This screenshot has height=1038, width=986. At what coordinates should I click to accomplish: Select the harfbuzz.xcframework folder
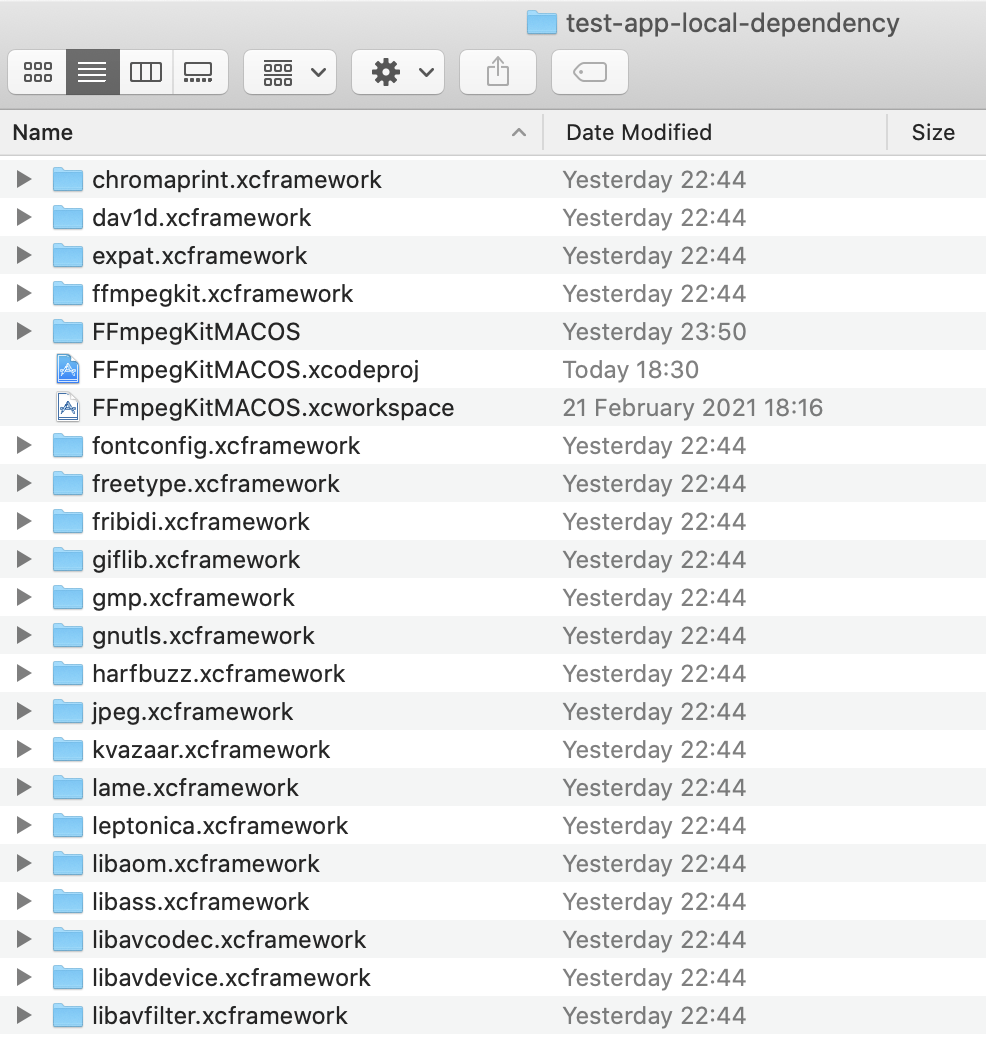coord(218,674)
